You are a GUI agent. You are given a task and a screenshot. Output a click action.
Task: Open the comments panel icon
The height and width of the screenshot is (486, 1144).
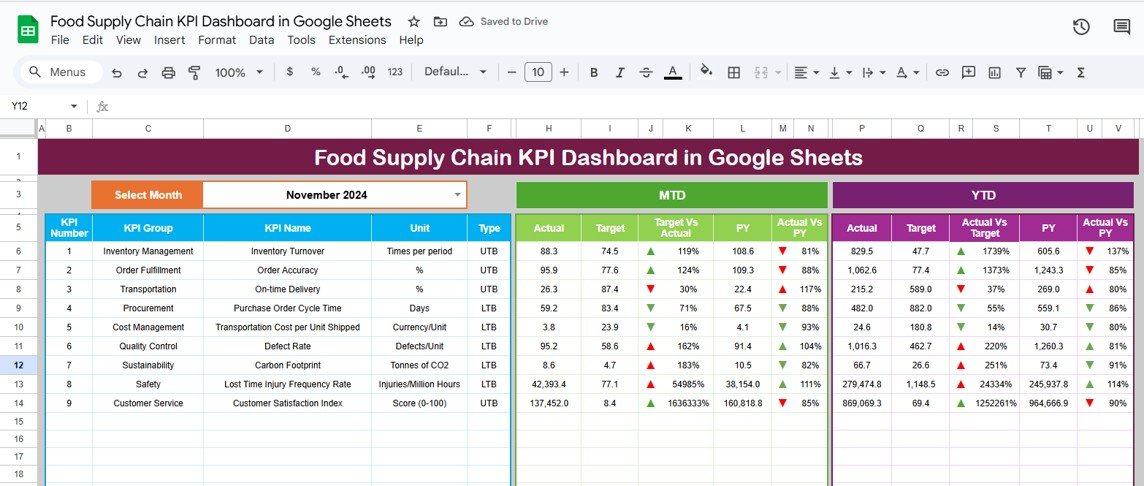1121,27
